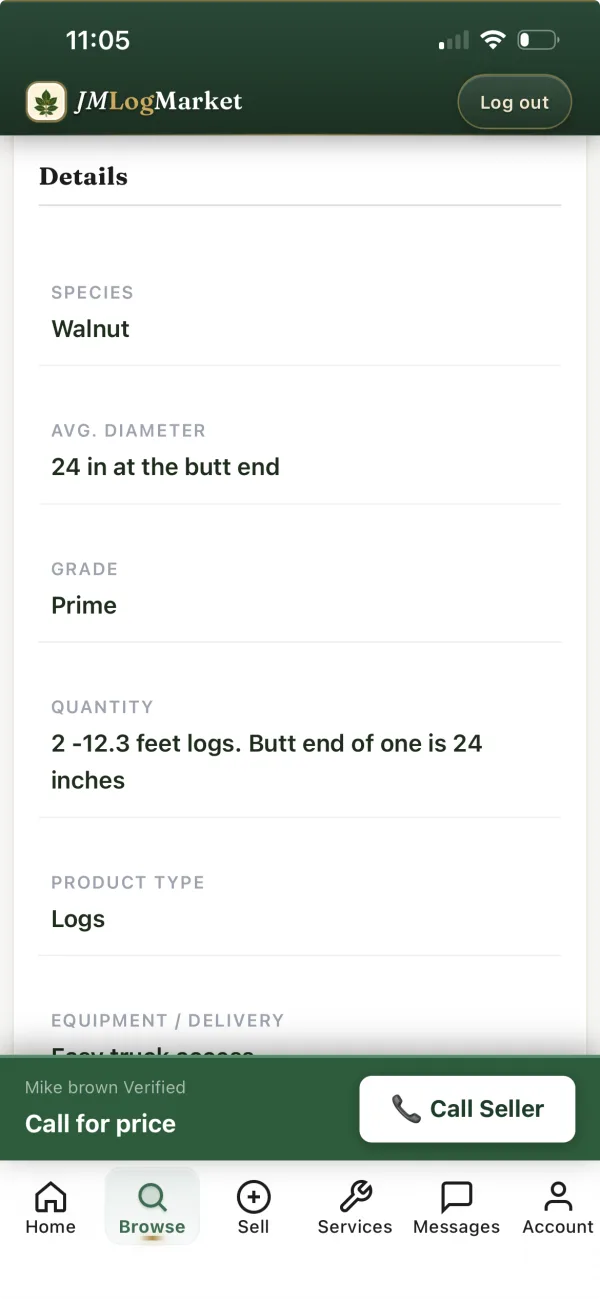Go to Account via person icon

(558, 1196)
